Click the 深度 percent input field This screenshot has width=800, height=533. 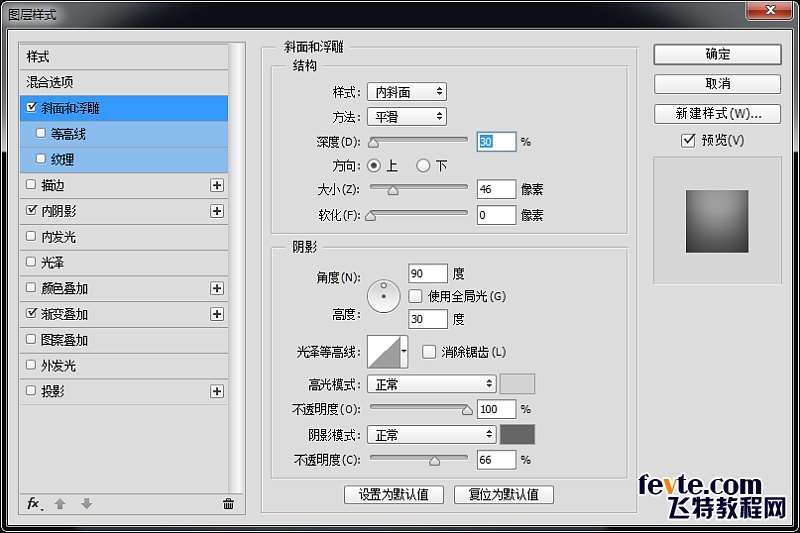coord(496,141)
